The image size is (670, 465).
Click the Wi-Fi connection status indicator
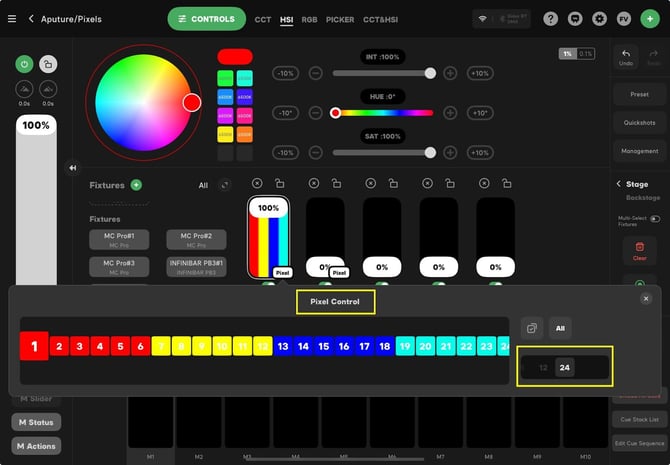(482, 19)
